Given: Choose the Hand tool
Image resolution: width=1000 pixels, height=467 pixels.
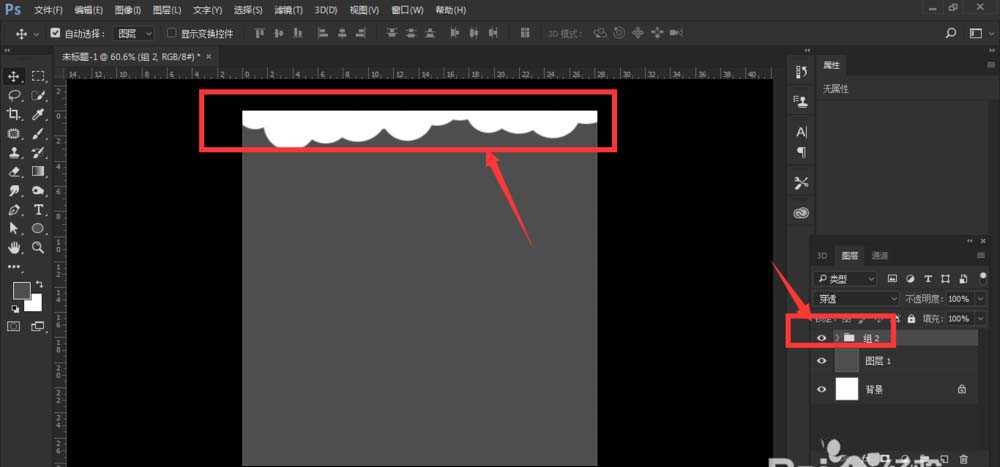Looking at the screenshot, I should (15, 247).
